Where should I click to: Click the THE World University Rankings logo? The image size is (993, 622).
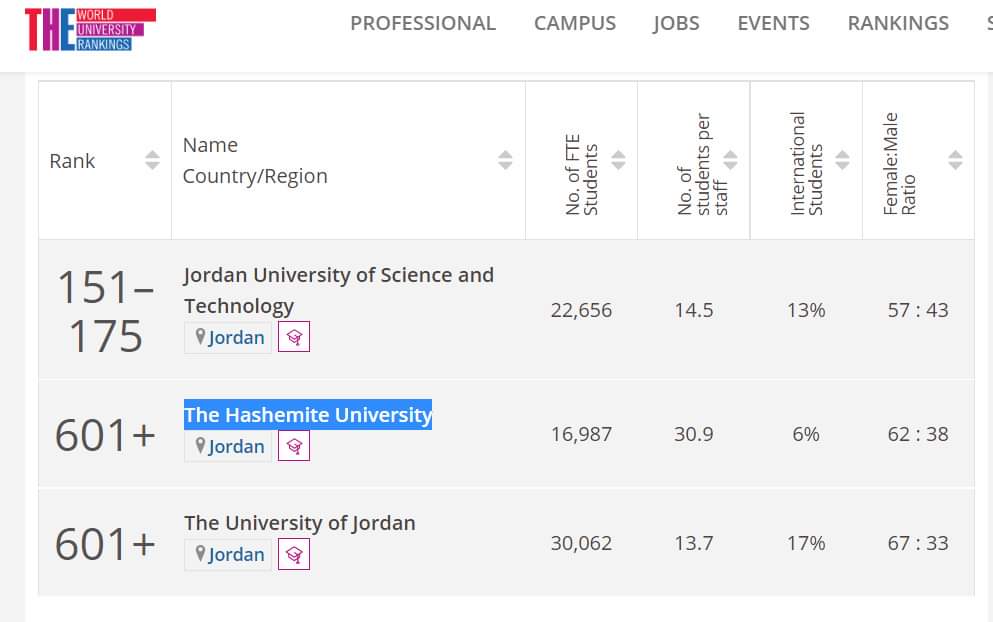click(90, 29)
